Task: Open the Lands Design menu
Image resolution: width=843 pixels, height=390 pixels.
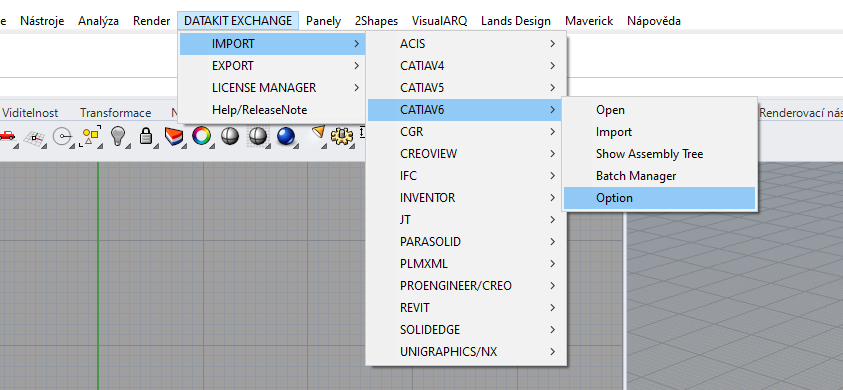Action: (x=516, y=21)
